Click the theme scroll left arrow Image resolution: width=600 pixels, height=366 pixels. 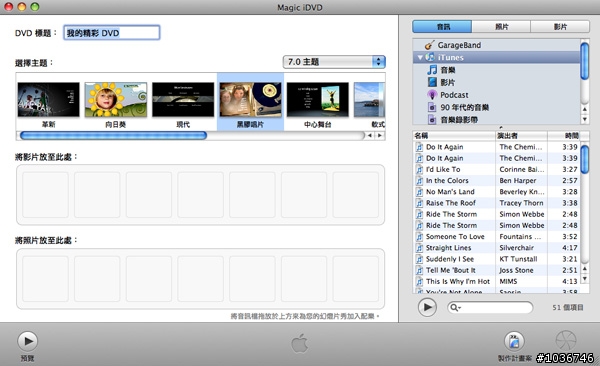pyautogui.click(x=370, y=135)
